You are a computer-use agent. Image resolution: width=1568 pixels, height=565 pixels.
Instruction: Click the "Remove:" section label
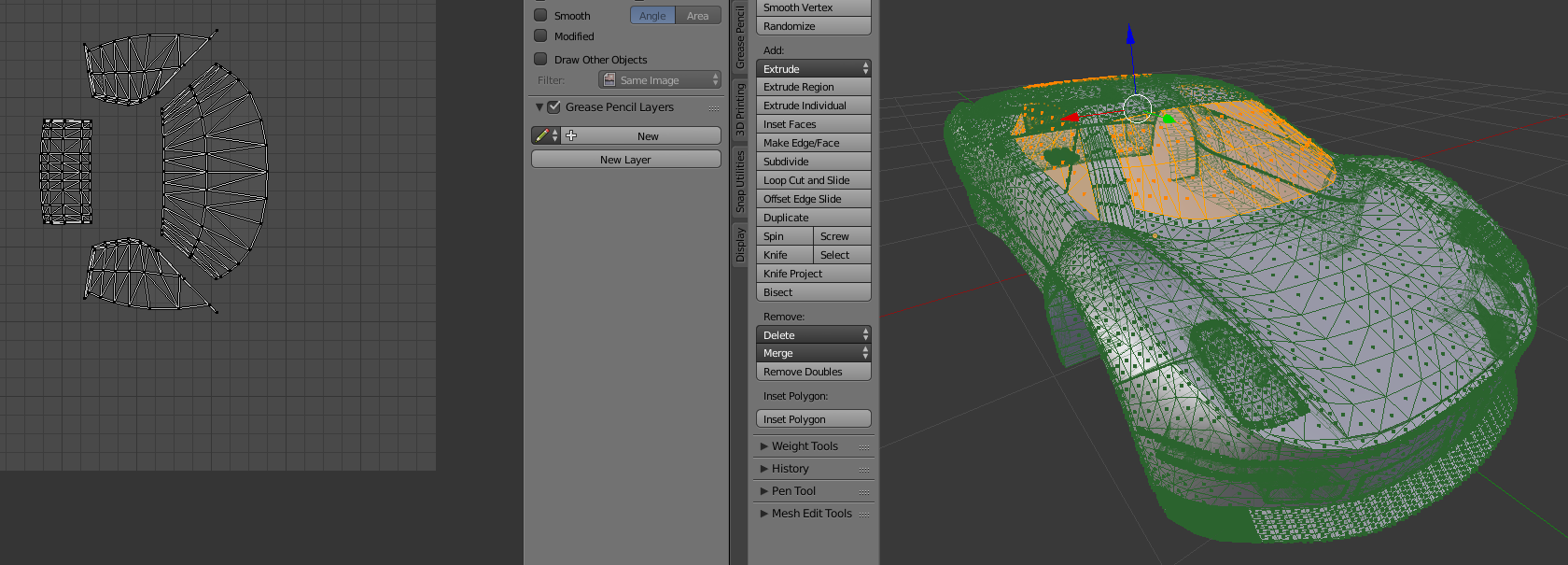coord(784,317)
